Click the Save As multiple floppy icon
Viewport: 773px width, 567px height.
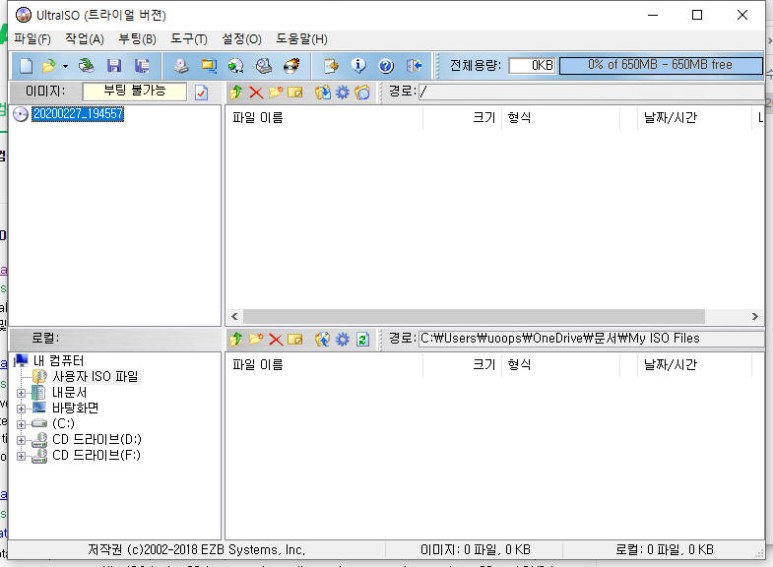coord(142,66)
